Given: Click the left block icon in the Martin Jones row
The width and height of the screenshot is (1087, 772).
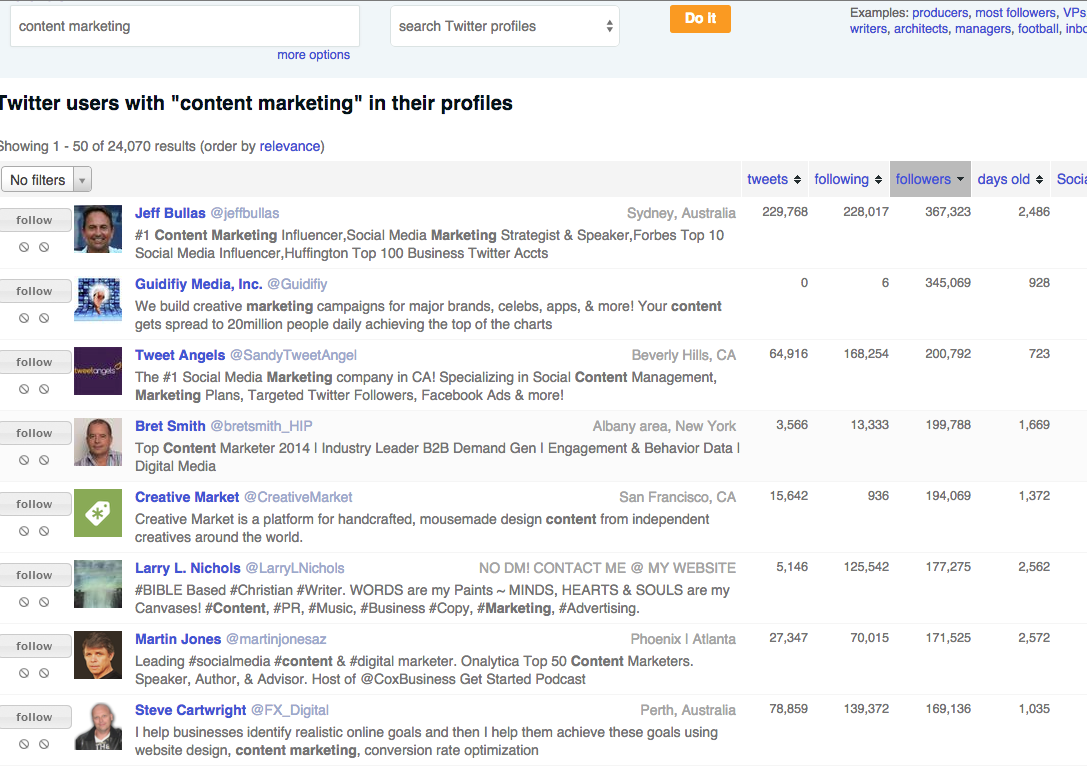Looking at the screenshot, I should tap(24, 673).
